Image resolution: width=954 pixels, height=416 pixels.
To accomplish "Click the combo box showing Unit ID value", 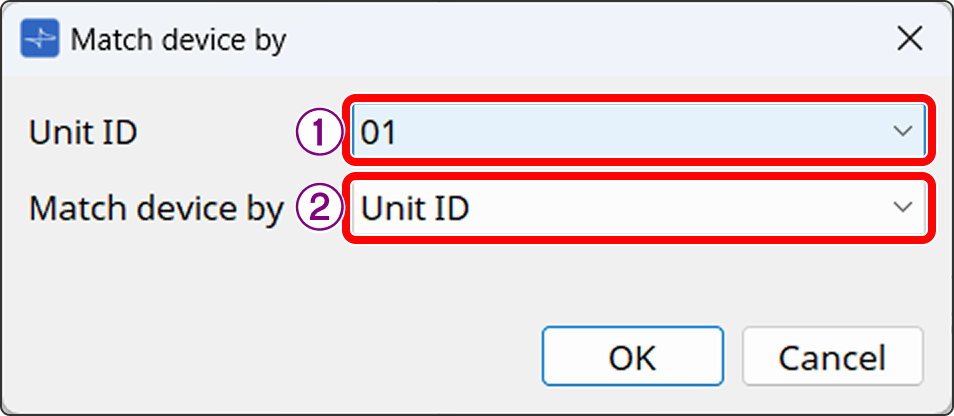I will point(620,207).
